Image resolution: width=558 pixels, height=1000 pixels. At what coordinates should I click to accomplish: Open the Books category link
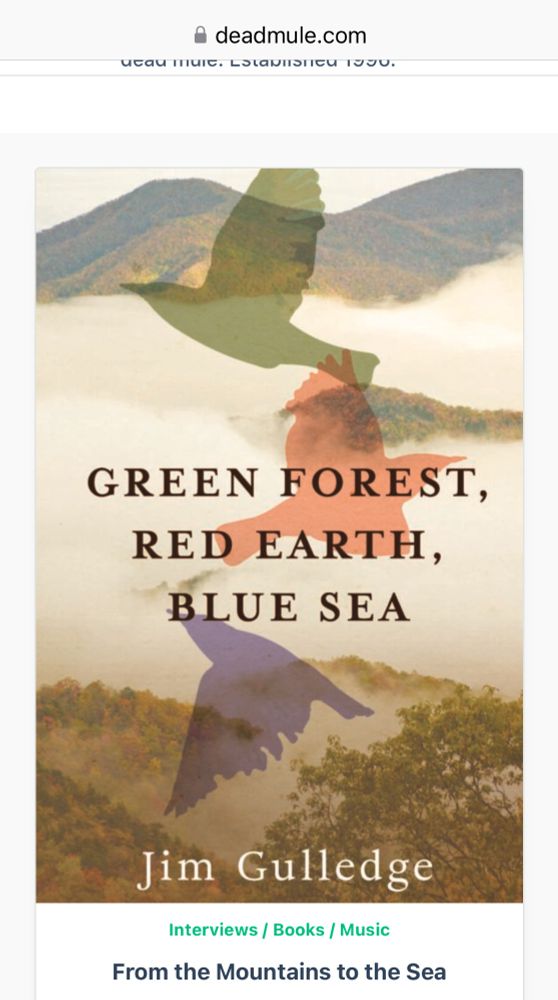(x=298, y=930)
